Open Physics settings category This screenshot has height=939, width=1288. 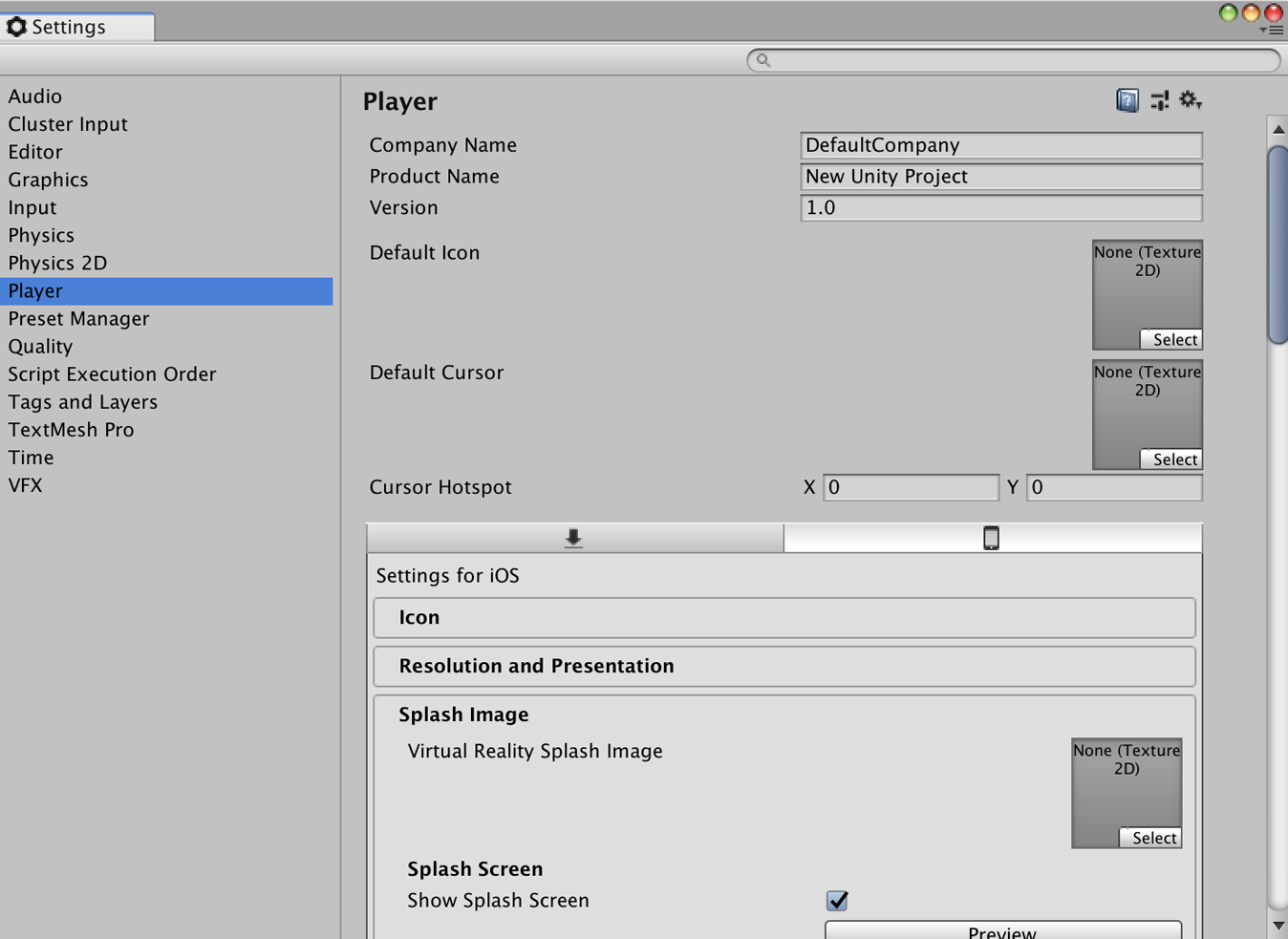[166, 235]
